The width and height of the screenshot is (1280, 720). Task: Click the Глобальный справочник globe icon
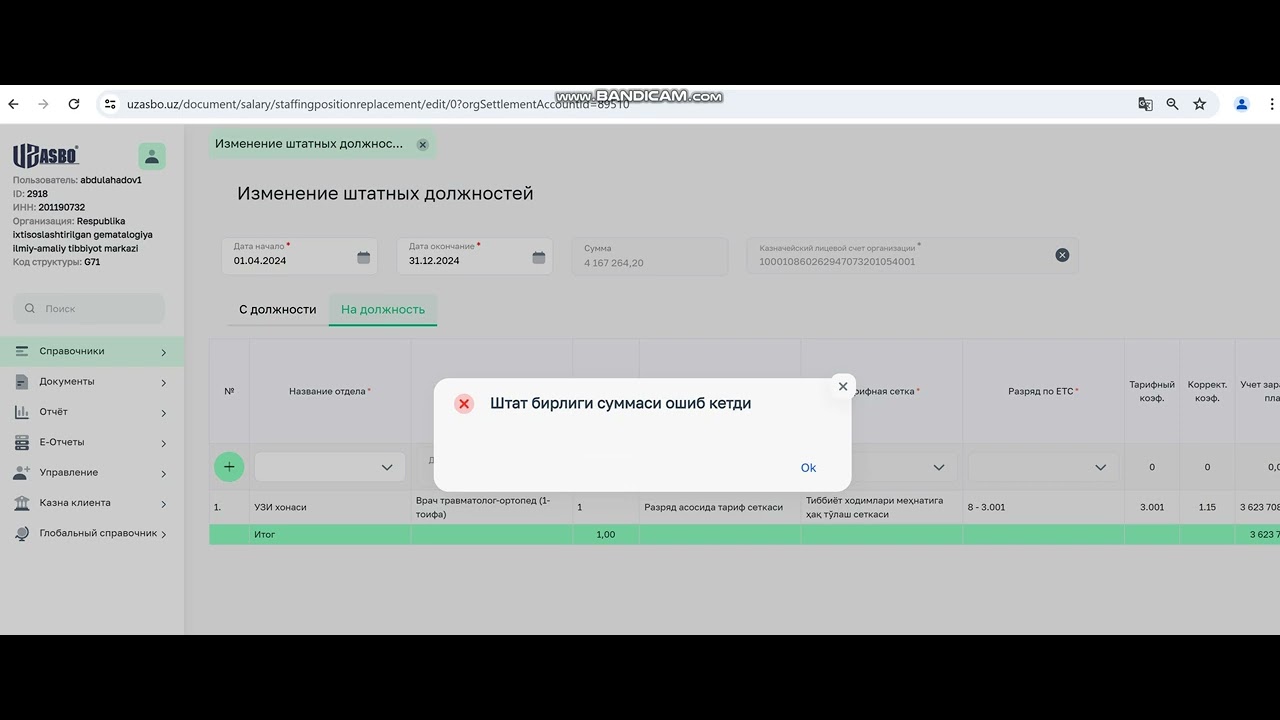point(21,533)
